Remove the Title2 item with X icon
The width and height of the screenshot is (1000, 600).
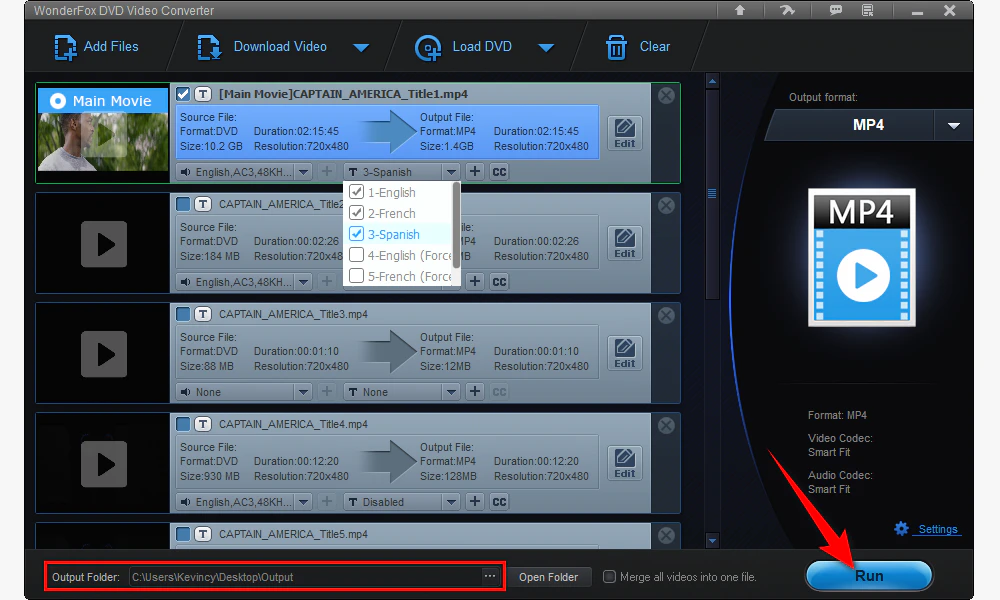tap(666, 205)
